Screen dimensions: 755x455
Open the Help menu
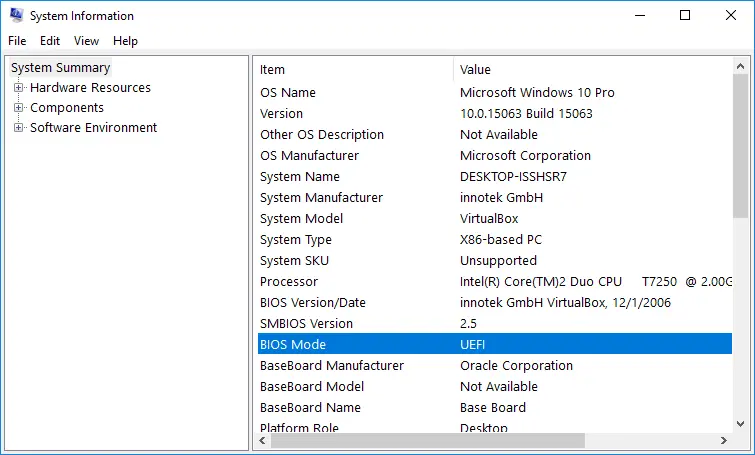point(125,41)
